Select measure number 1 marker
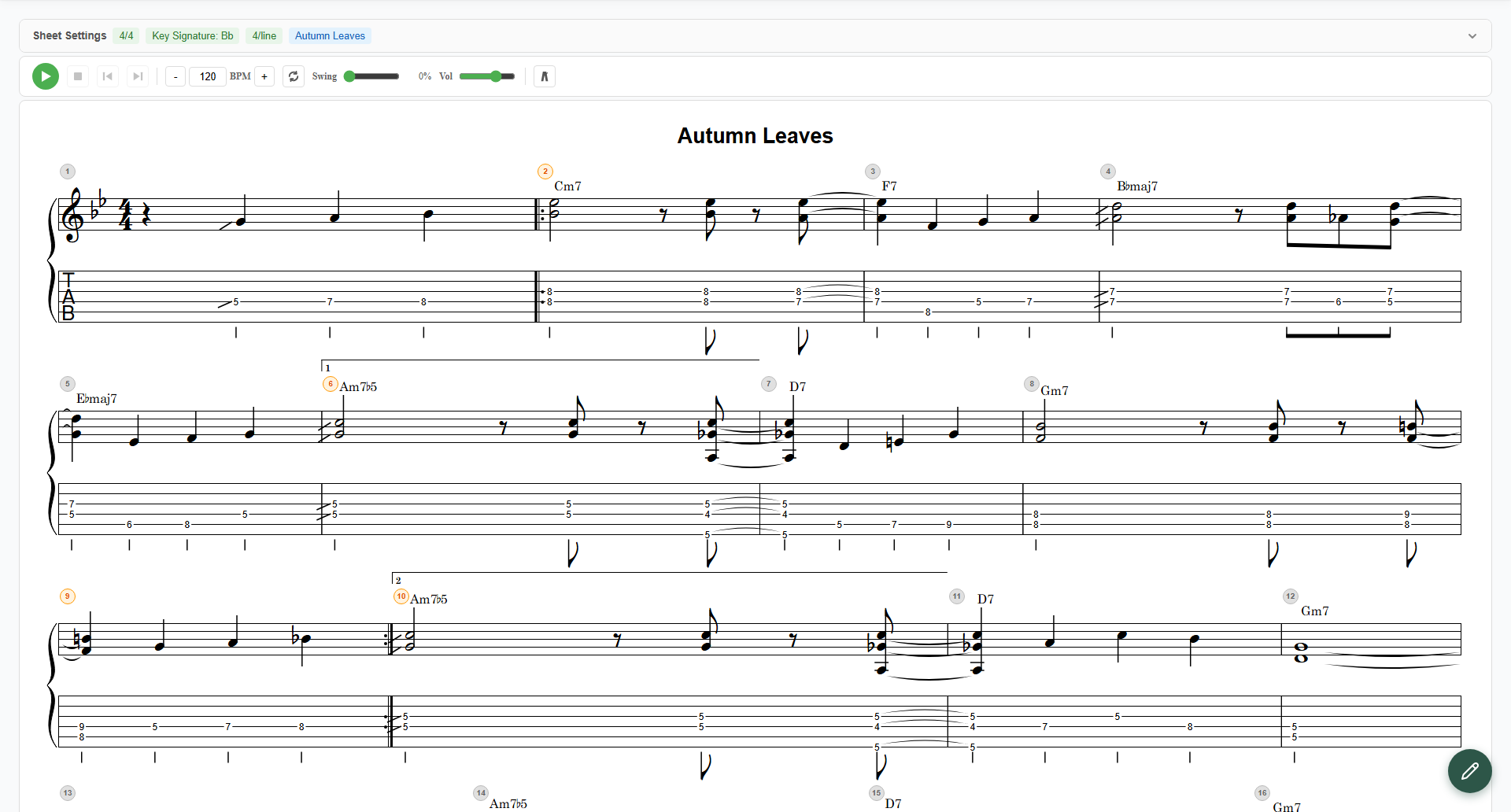This screenshot has width=1511, height=812. 68,172
